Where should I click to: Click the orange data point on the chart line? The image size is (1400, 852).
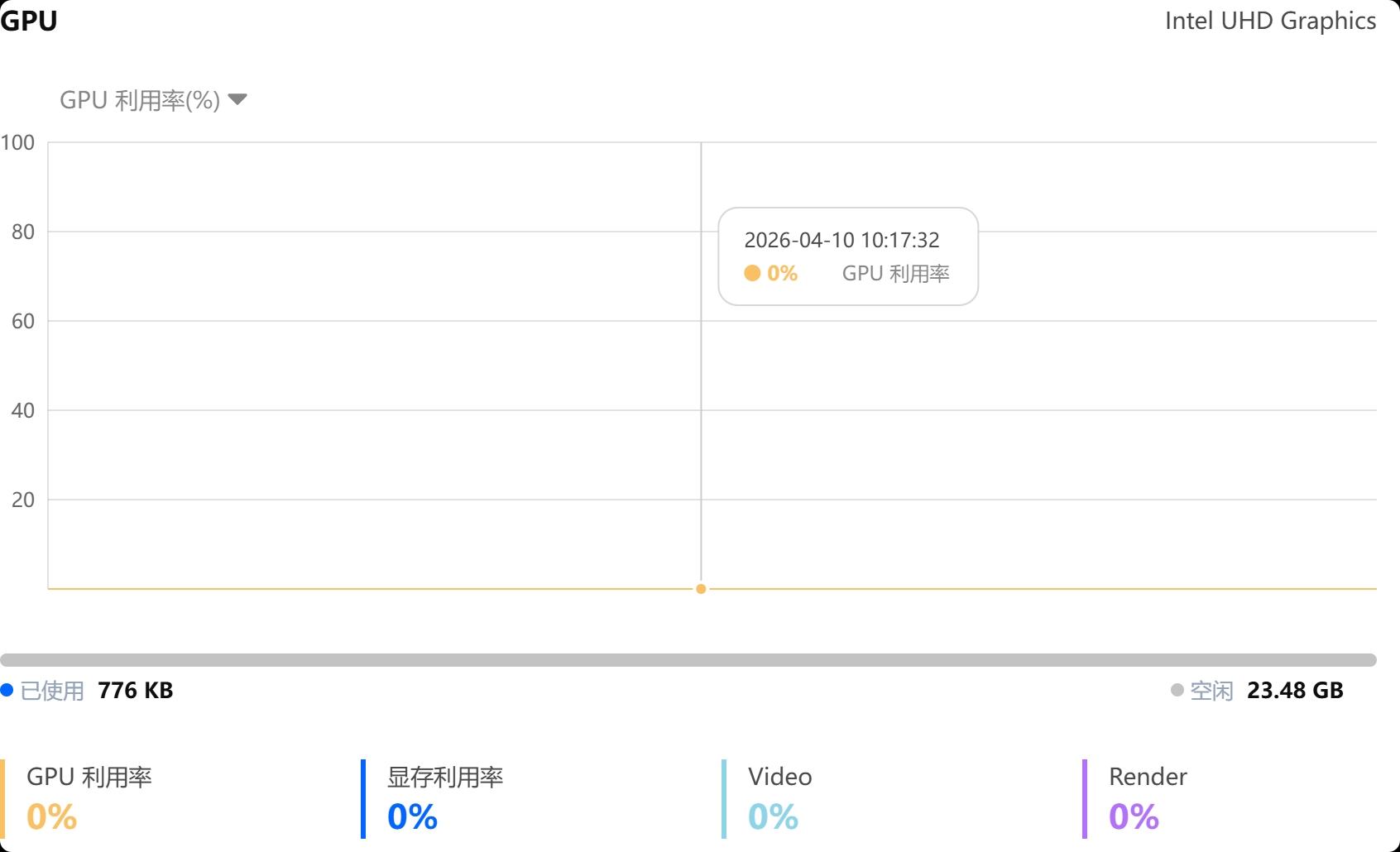701,589
